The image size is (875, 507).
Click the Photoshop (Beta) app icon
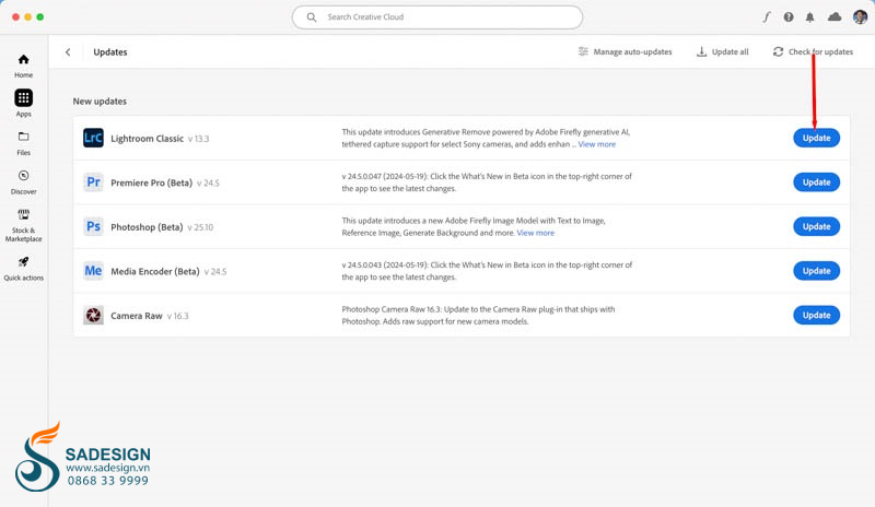tap(93, 226)
